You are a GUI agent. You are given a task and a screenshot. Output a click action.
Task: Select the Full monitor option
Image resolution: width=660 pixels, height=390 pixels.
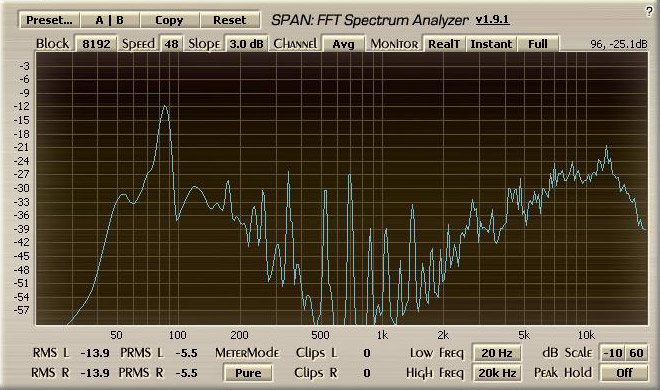tap(538, 44)
